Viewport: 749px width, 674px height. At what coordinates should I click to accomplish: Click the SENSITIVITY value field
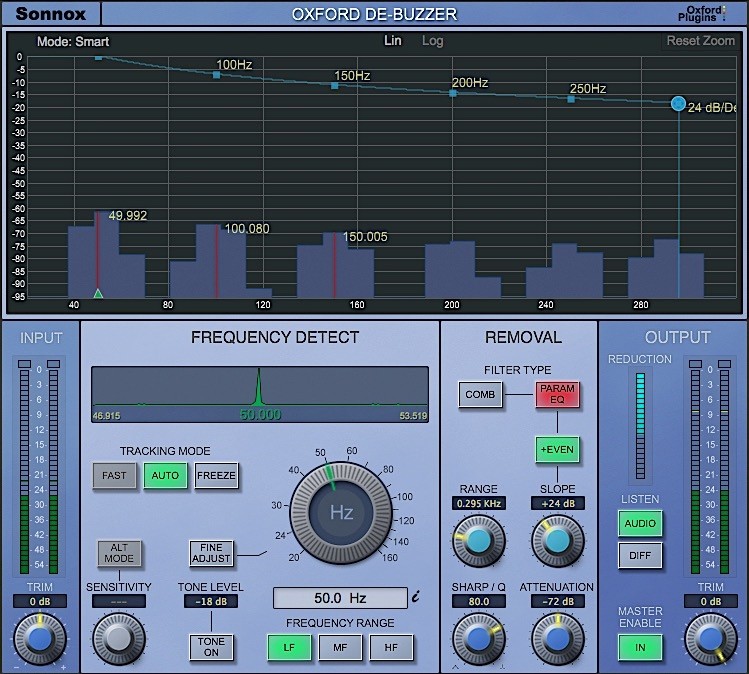[119, 601]
